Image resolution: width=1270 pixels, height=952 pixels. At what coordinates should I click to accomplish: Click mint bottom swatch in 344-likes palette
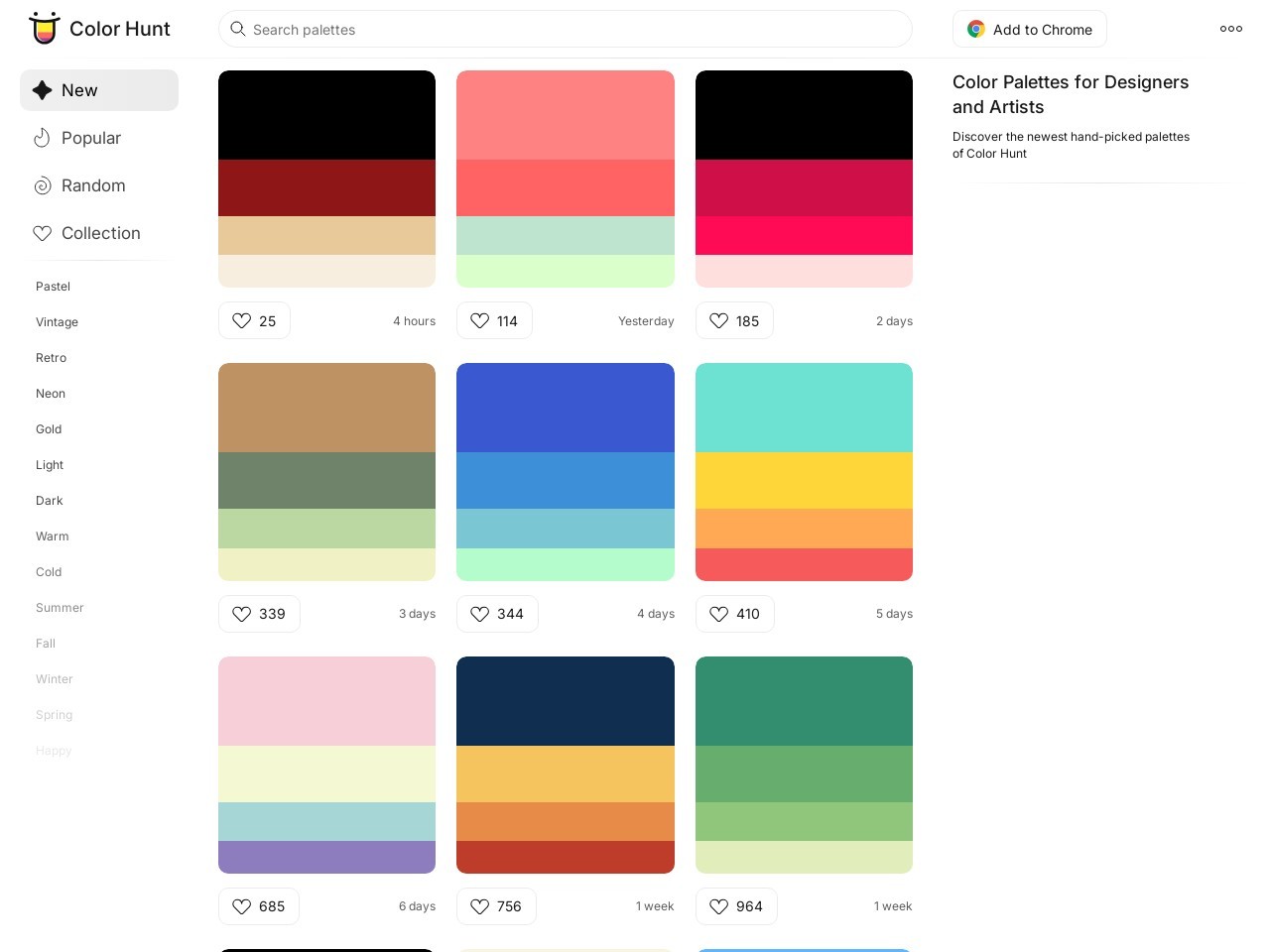566,564
